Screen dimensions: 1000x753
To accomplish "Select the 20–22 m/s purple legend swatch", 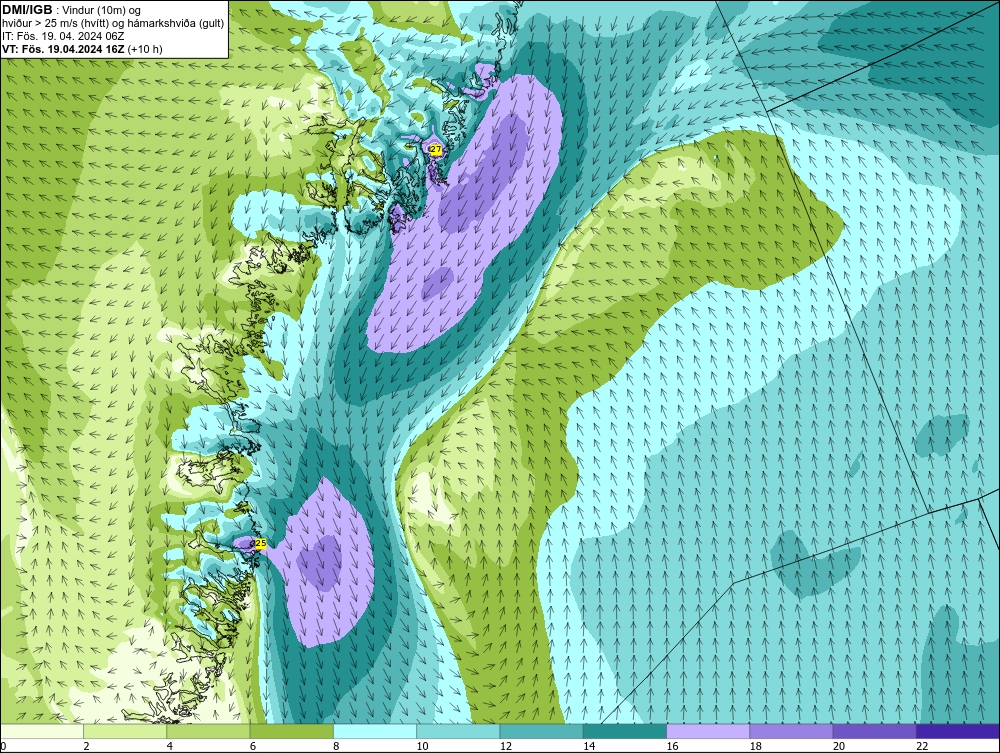I will pos(874,731).
